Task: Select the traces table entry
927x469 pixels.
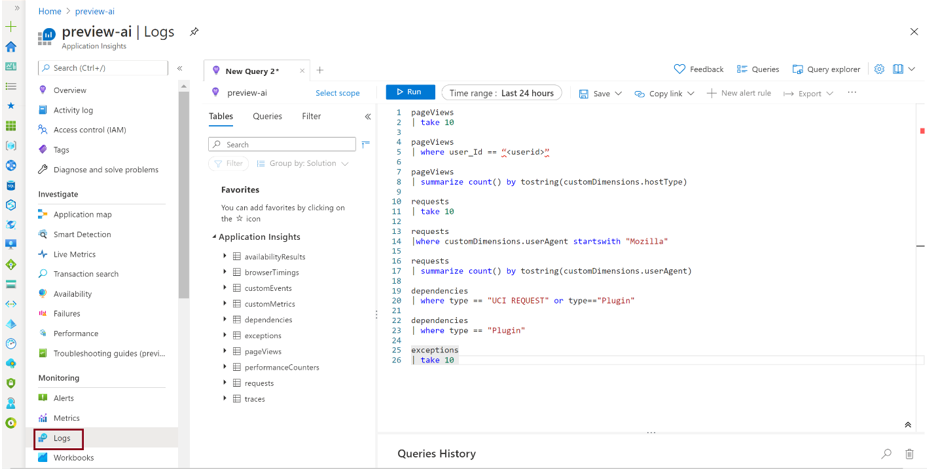Action: pos(254,399)
